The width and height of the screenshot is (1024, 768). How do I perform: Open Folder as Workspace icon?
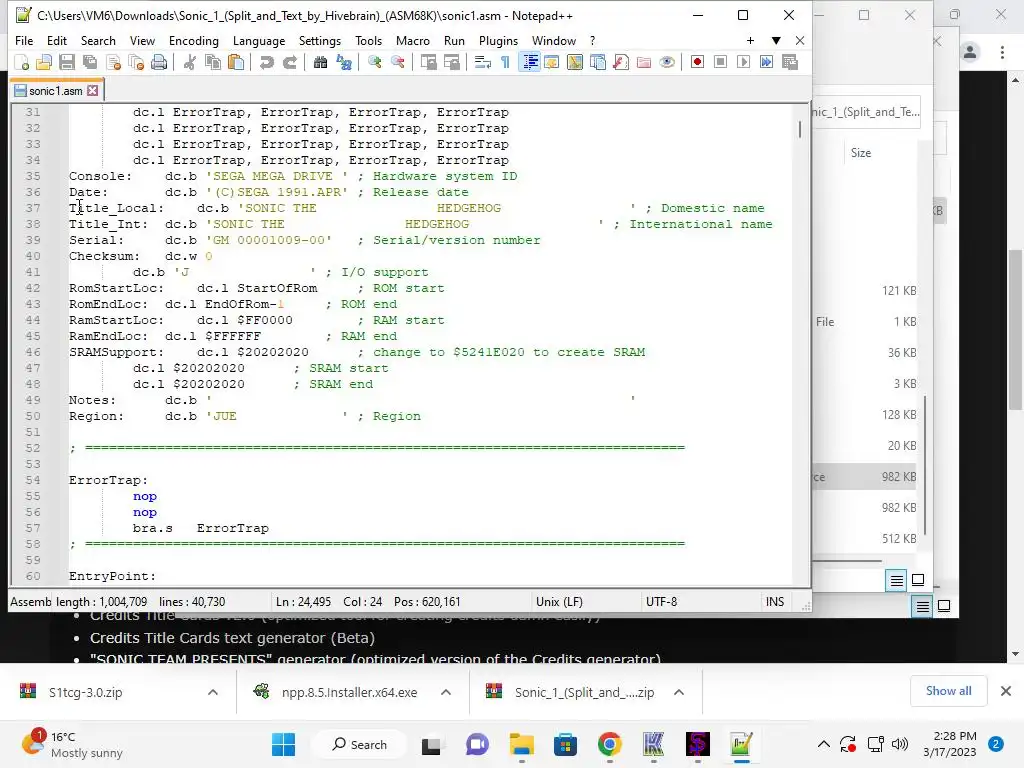tap(644, 62)
